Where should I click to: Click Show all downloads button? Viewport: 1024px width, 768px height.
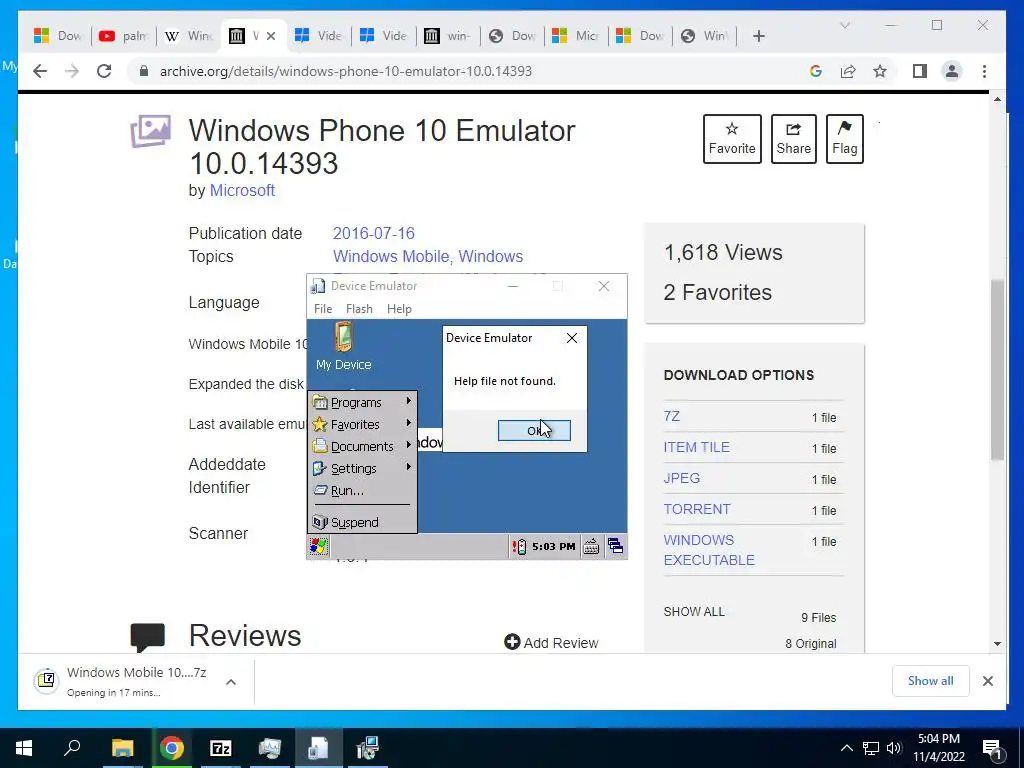931,681
